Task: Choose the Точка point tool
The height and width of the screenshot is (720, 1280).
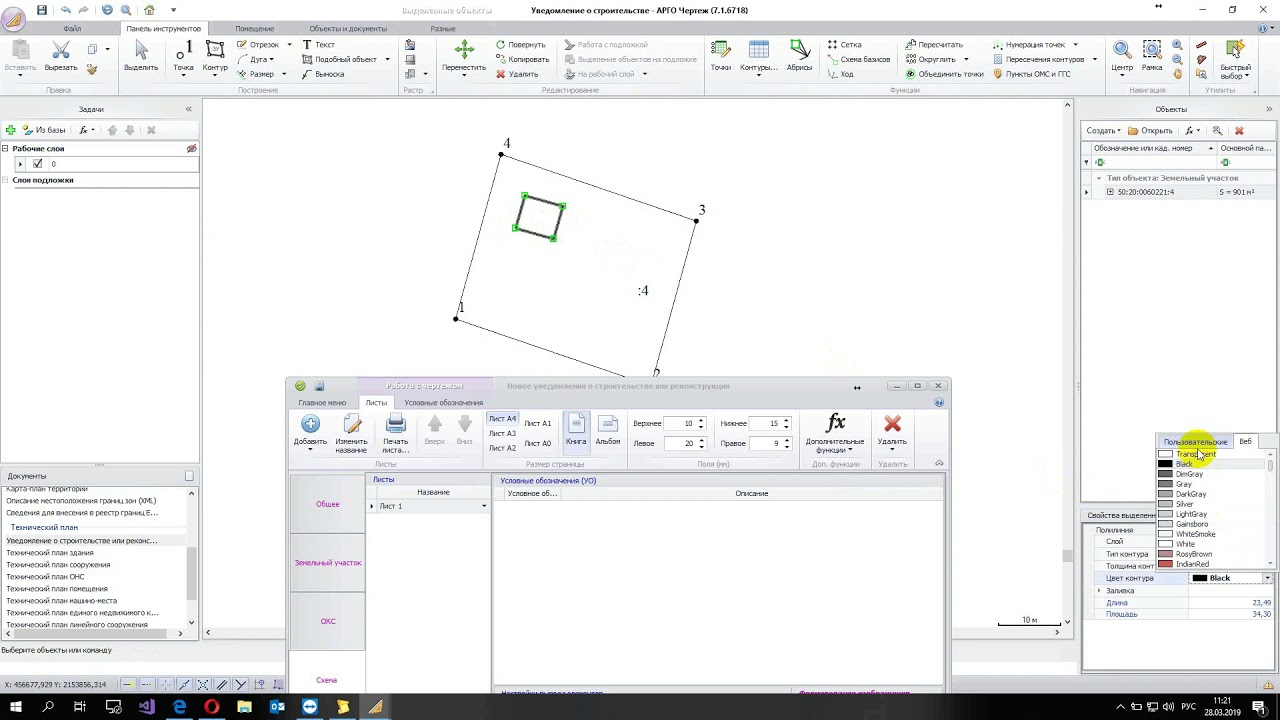Action: (x=183, y=56)
